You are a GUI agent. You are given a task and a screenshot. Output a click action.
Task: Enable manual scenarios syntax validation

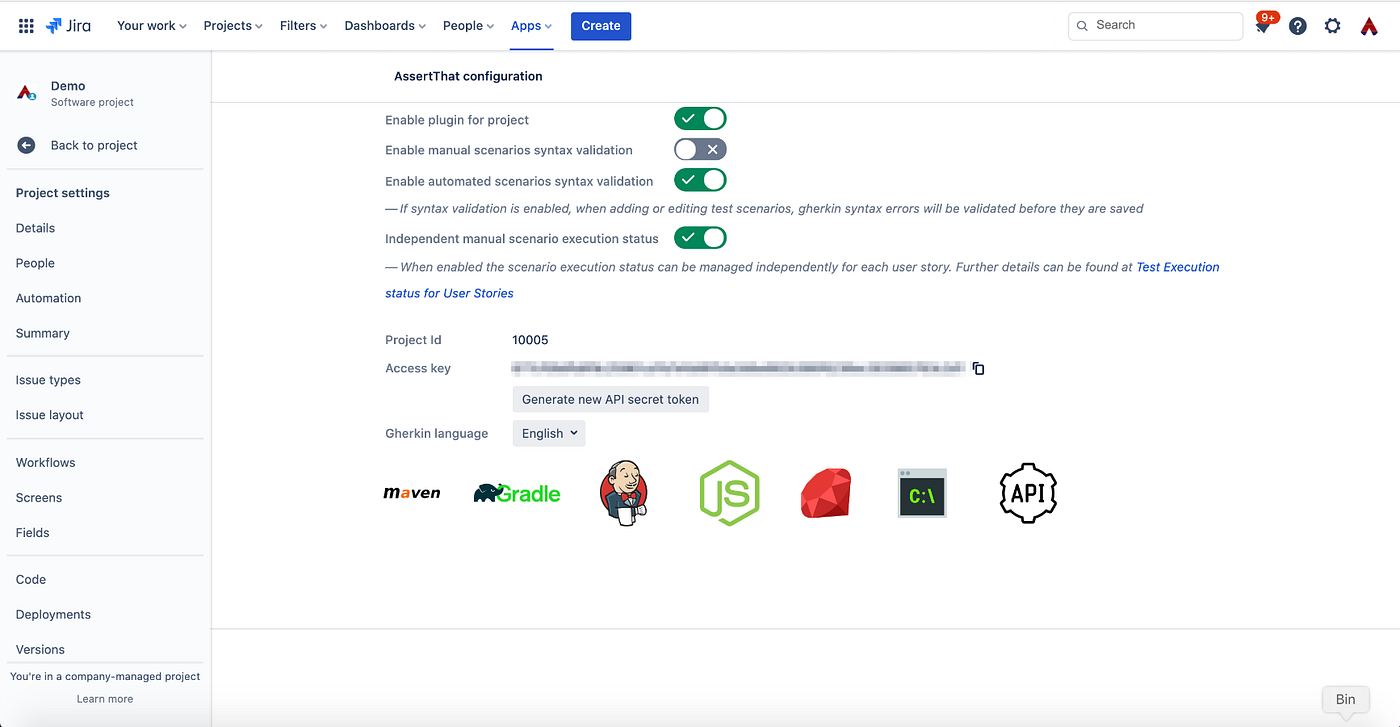tap(700, 148)
